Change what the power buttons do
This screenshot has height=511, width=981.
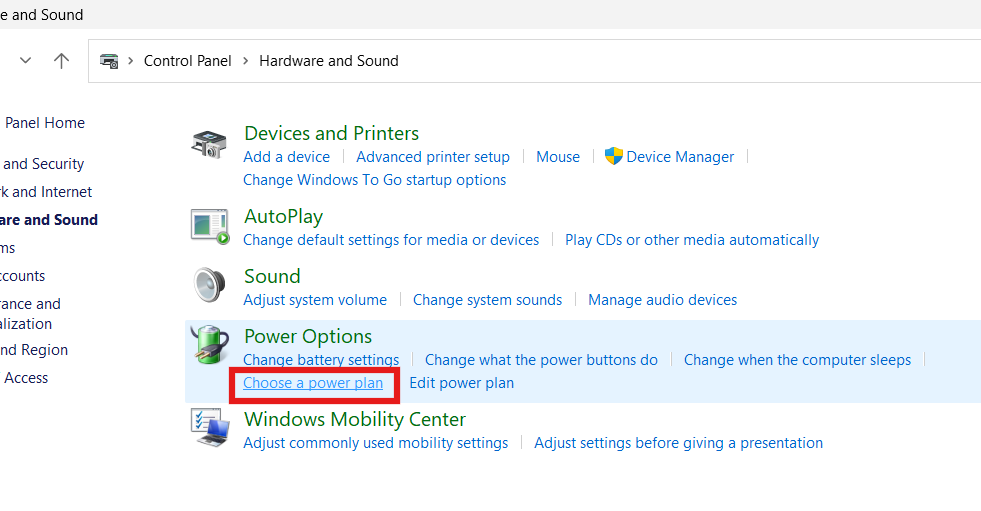click(x=541, y=360)
